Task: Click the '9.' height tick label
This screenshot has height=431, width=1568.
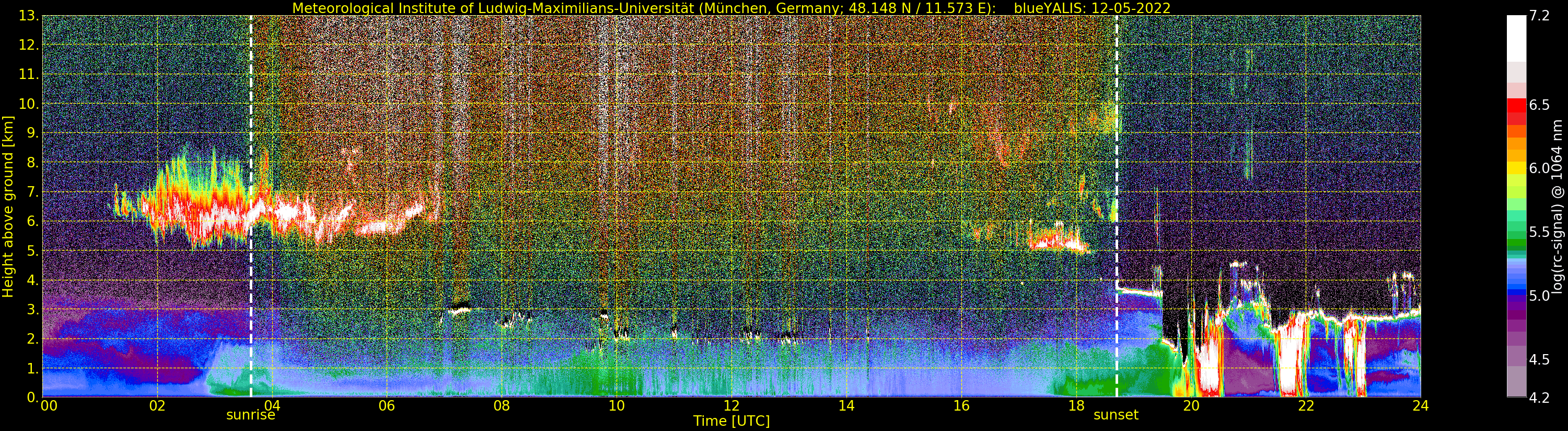Action: (33, 133)
